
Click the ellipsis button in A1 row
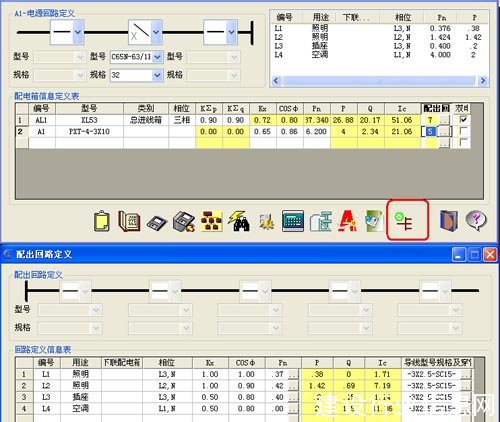click(x=444, y=132)
